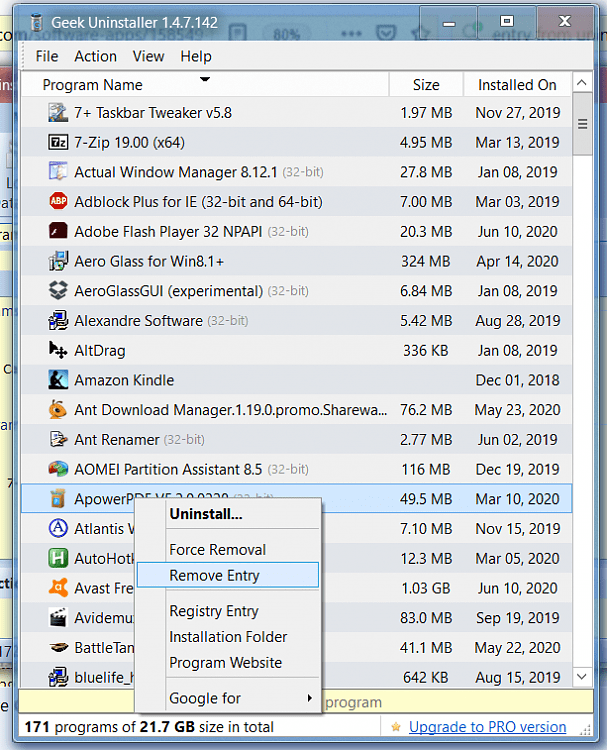Screen dimensions: 607x750
Task: Select AOMEI Partition Assistant 8.5 row
Action: (x=297, y=469)
